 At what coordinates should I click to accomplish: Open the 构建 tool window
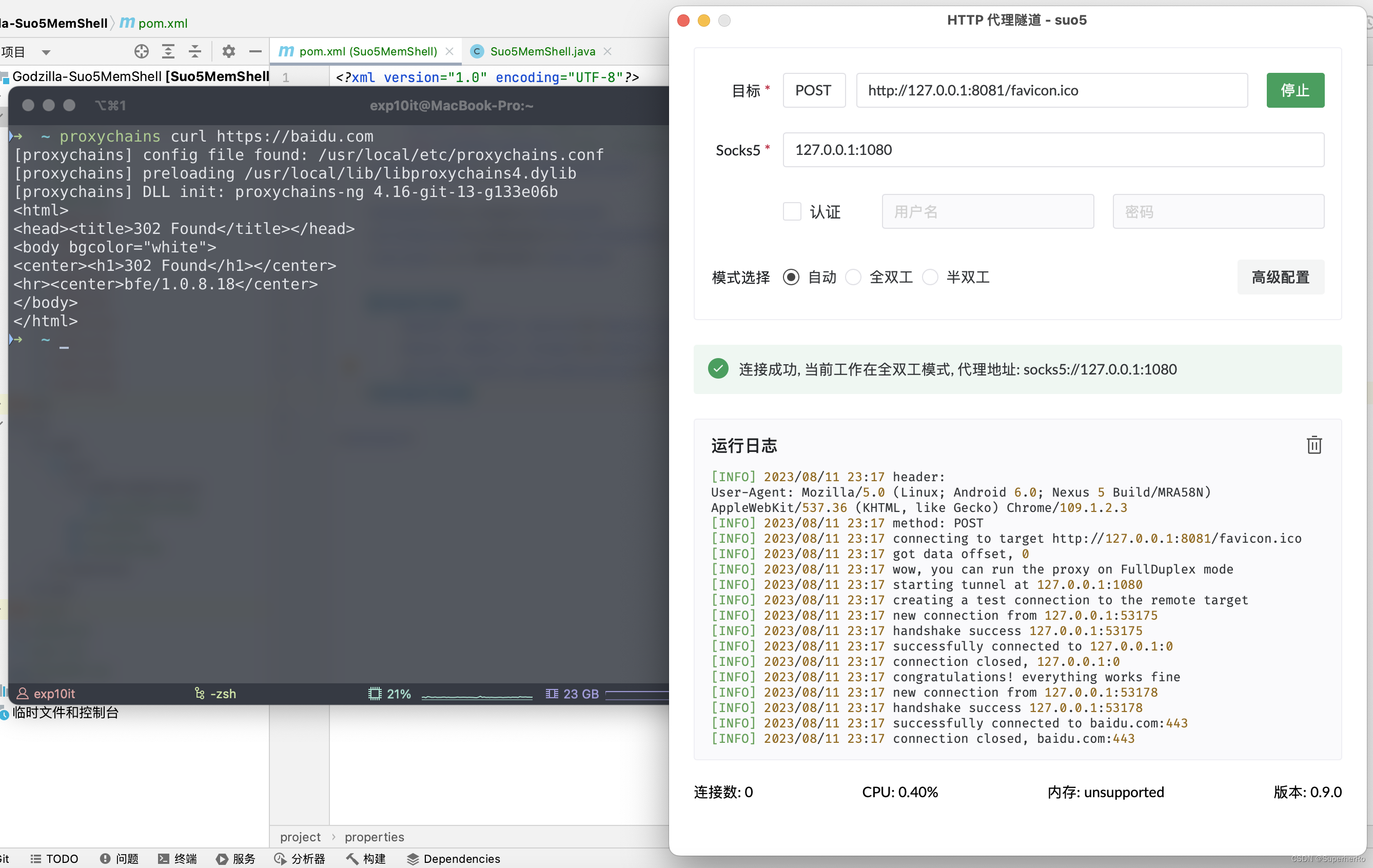pyautogui.click(x=365, y=858)
